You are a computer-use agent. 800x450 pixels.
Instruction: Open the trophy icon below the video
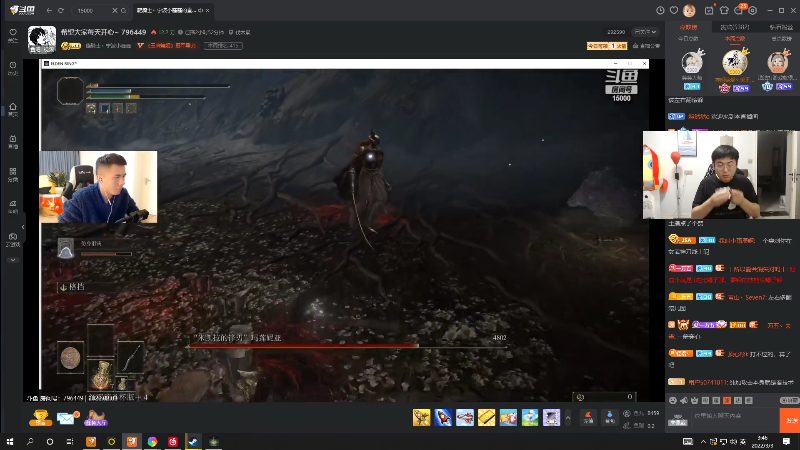[x=40, y=418]
